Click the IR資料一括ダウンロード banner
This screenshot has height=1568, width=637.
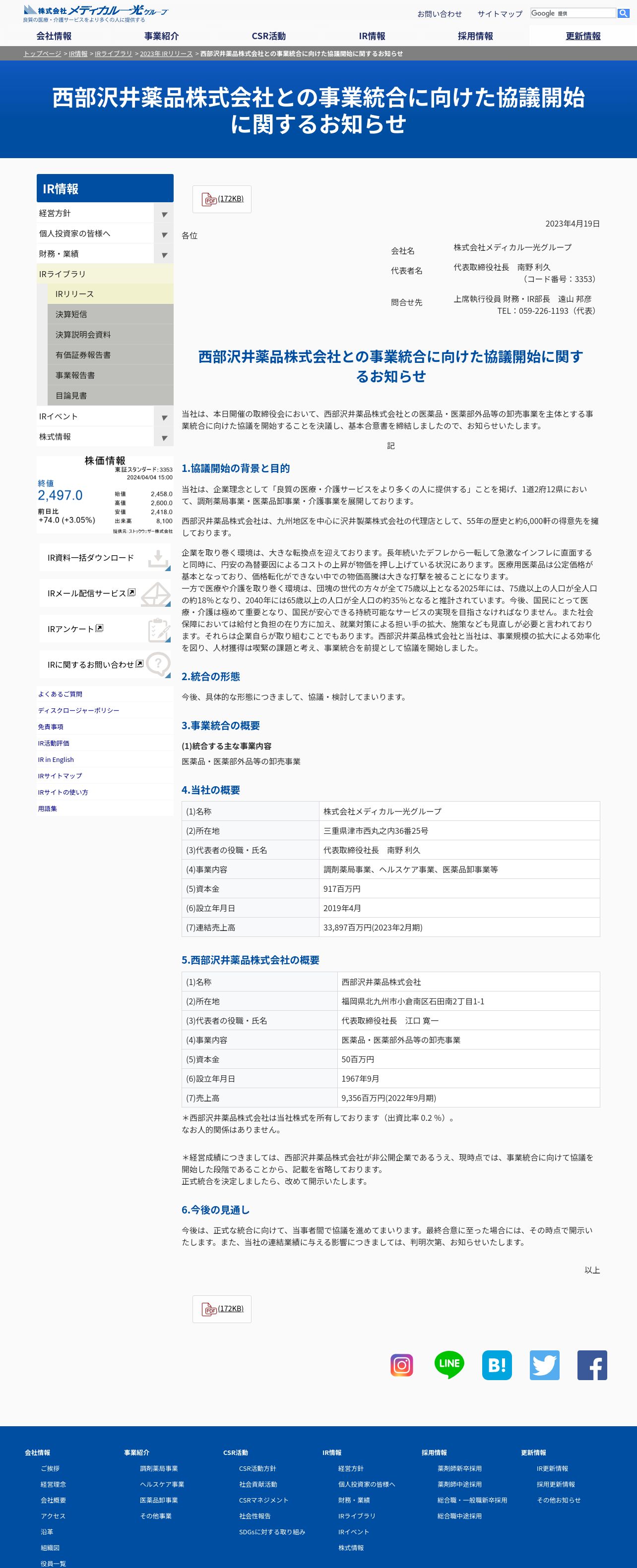[105, 558]
